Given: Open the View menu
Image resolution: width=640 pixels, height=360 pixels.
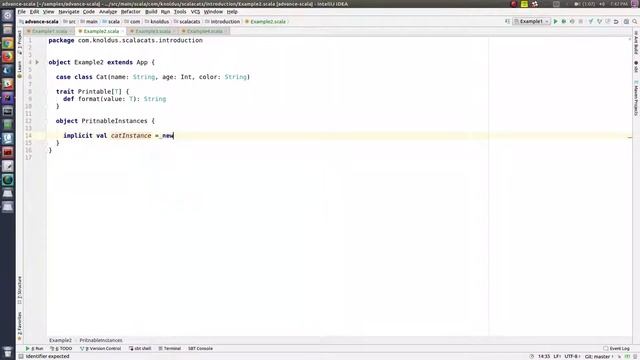Looking at the screenshot, I should pos(48,12).
